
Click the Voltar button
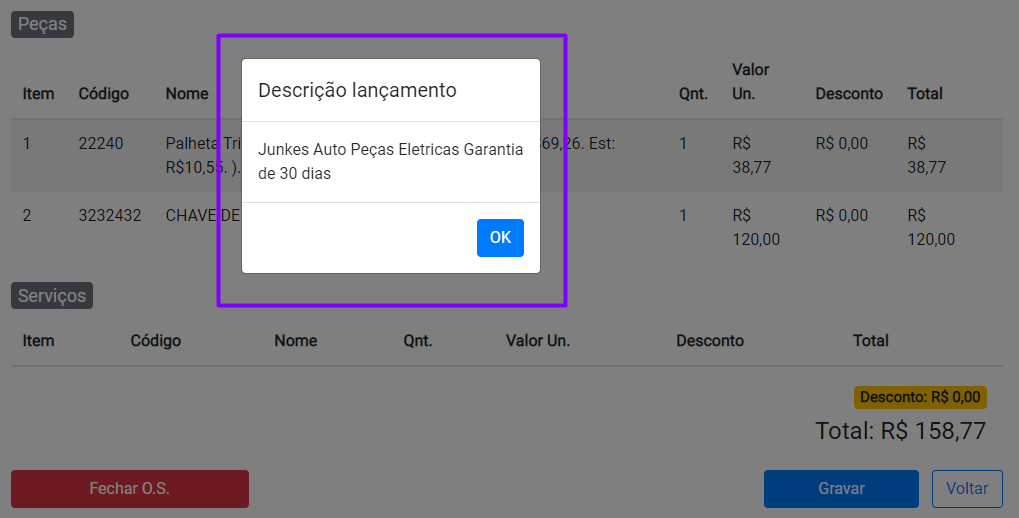pyautogui.click(x=967, y=489)
